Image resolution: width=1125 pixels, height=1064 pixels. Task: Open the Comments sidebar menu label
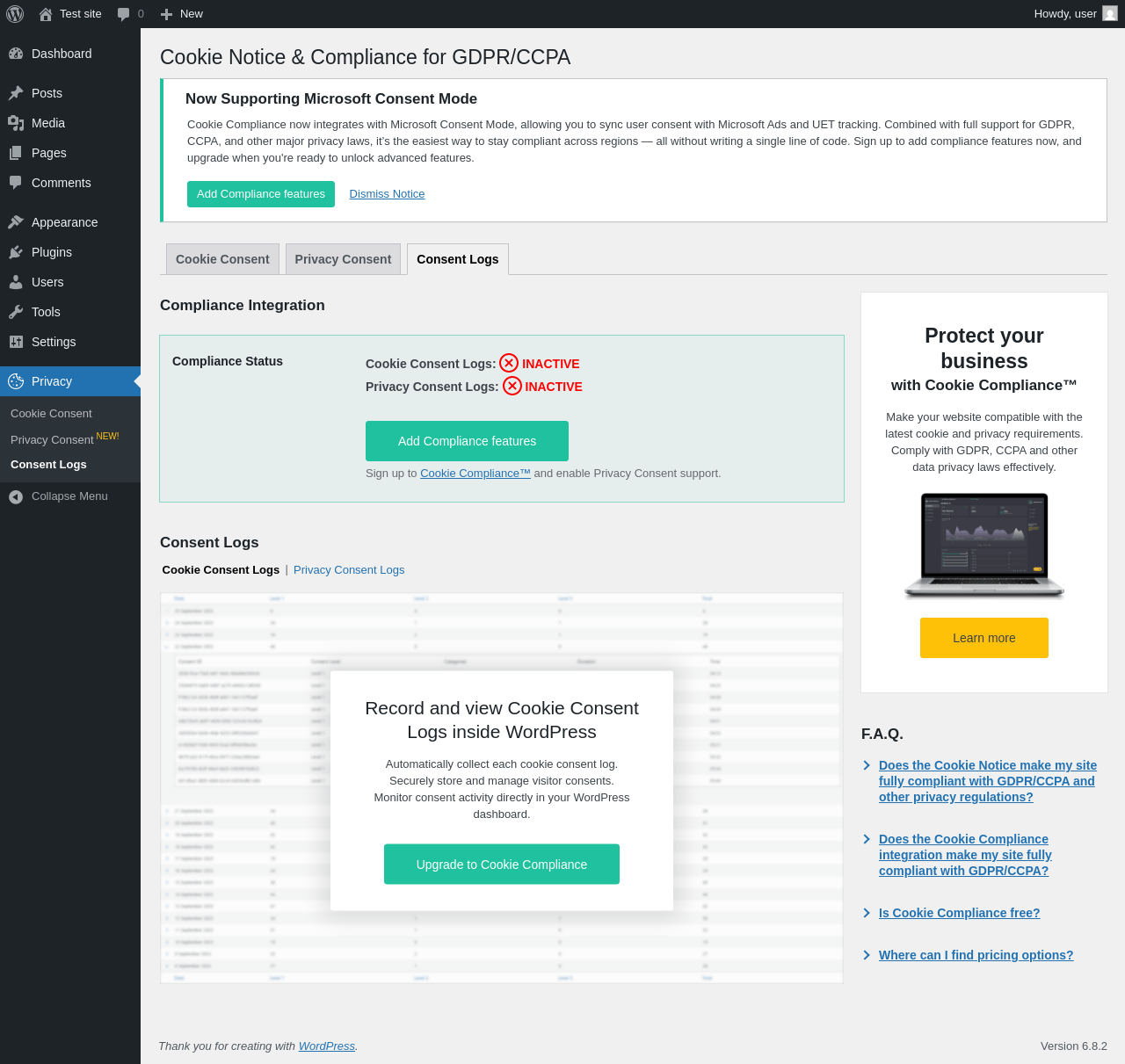pos(62,183)
